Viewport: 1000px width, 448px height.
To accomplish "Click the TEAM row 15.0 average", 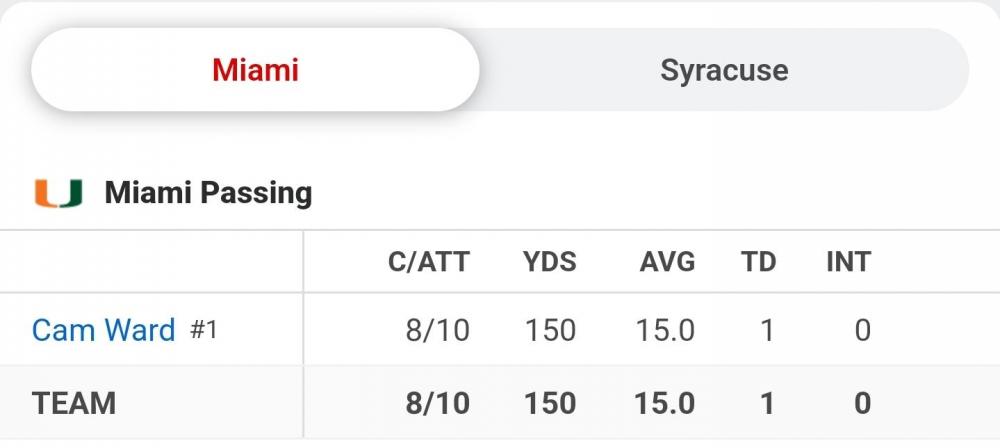I will [664, 403].
